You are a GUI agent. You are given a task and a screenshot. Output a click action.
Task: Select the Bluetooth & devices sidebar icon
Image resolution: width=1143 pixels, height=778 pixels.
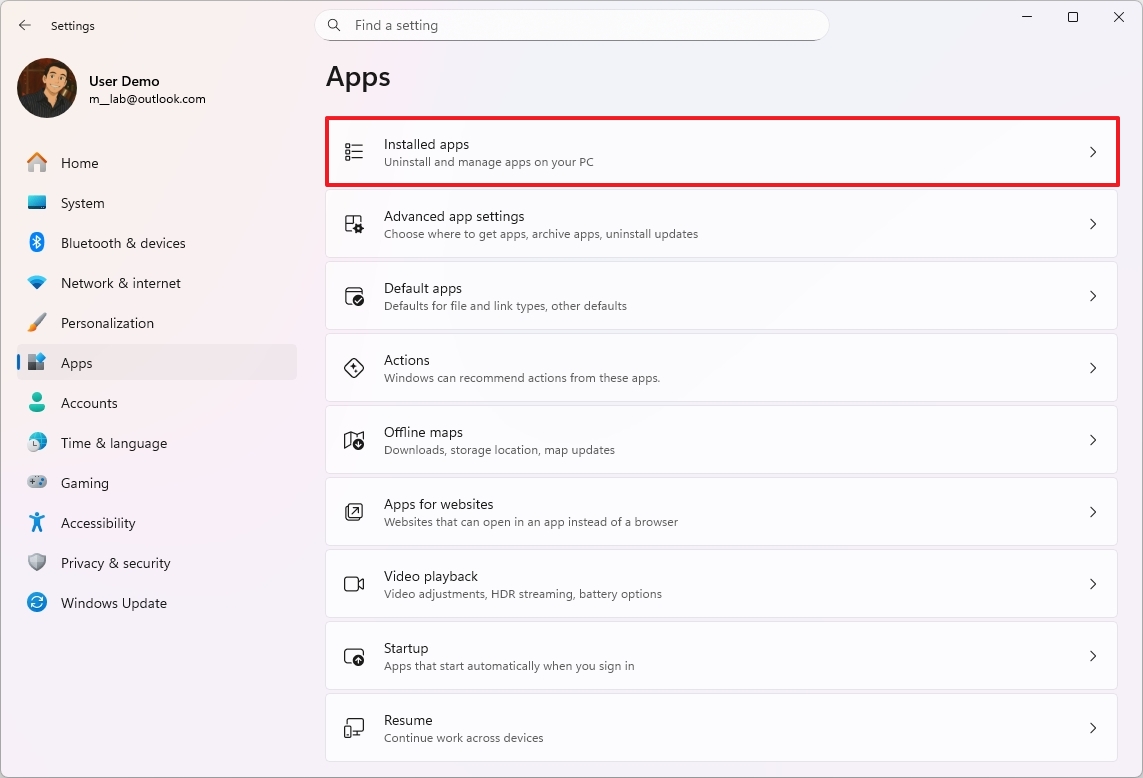pos(36,242)
